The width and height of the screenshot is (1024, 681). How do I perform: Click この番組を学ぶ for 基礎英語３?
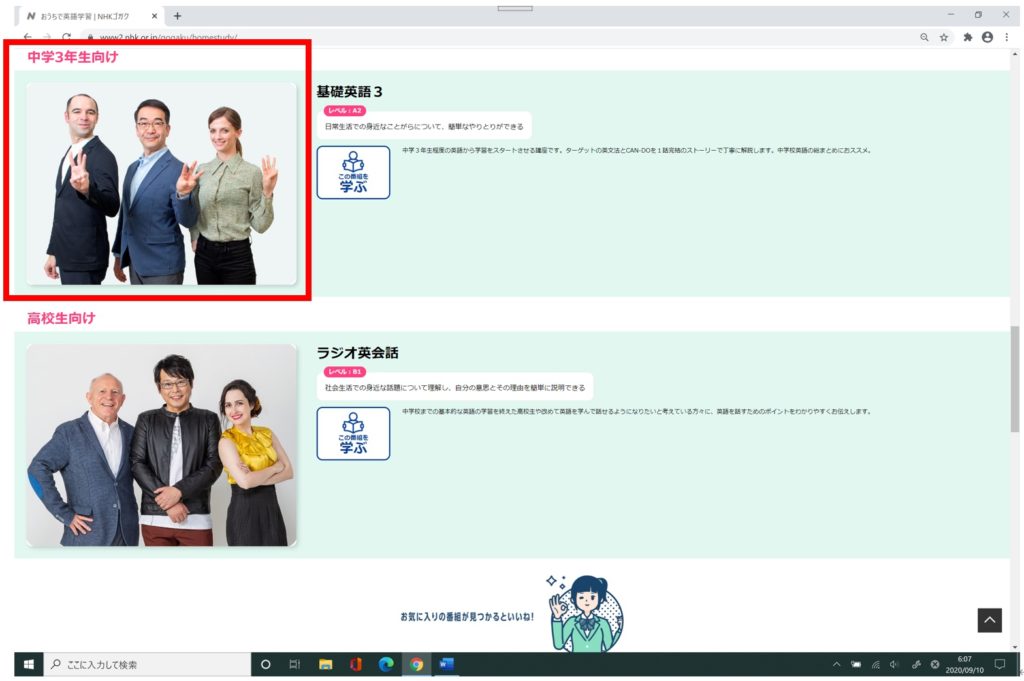[354, 171]
